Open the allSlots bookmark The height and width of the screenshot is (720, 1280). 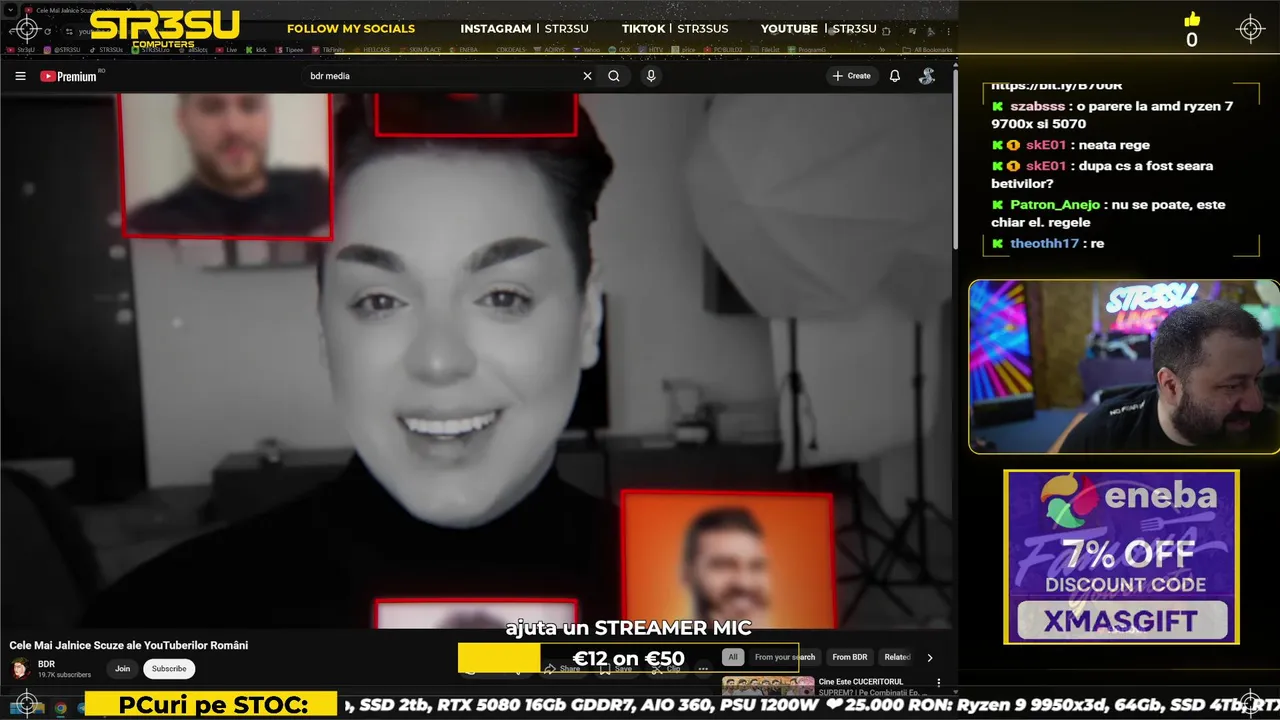point(192,49)
